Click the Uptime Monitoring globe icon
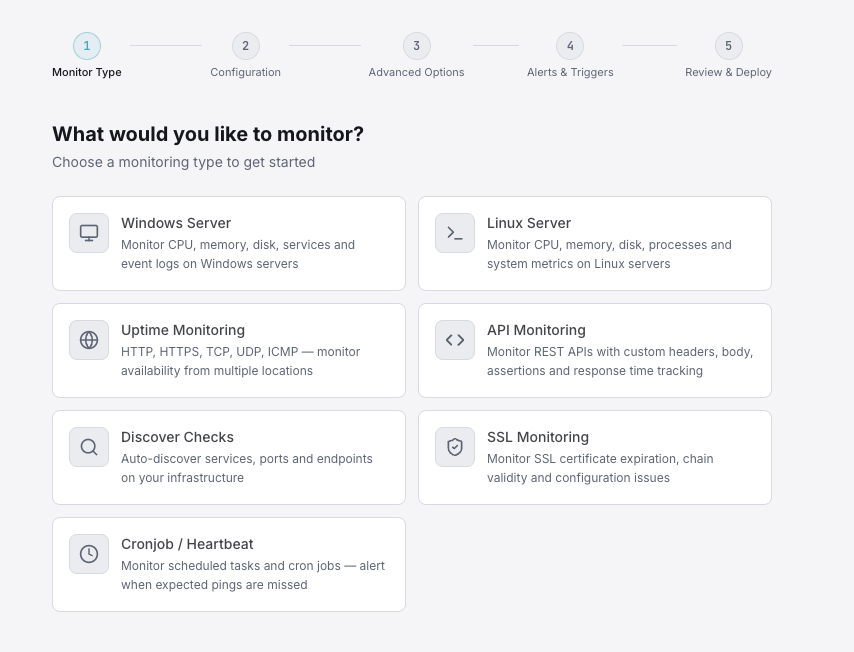This screenshot has width=854, height=652. (89, 340)
